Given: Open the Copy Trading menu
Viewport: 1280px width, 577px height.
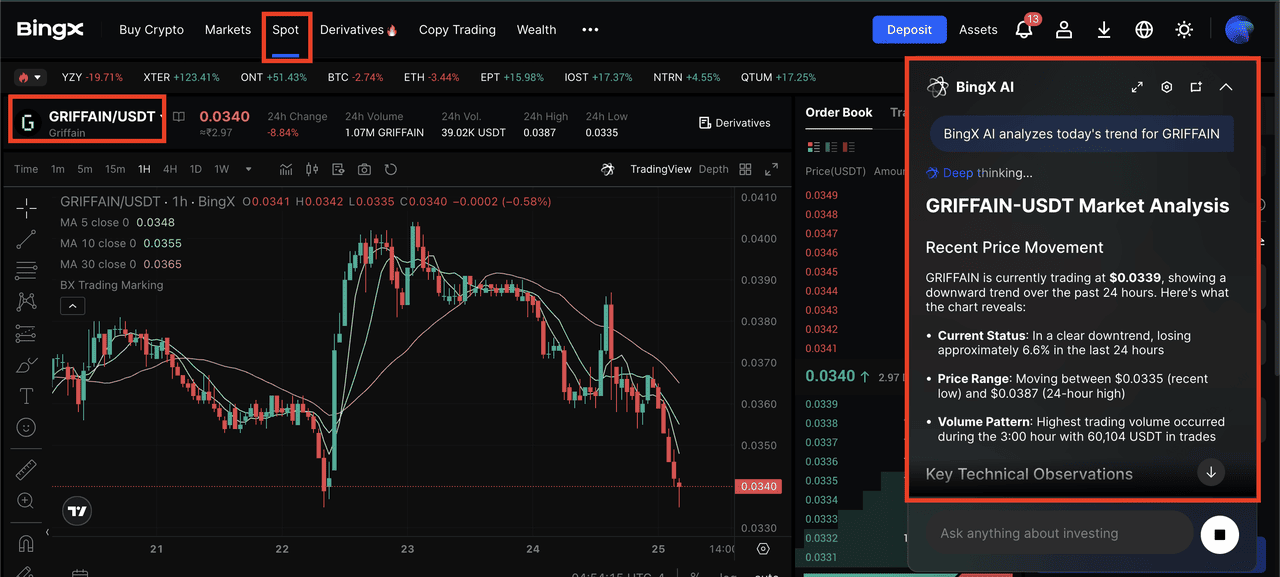Looking at the screenshot, I should (x=457, y=29).
